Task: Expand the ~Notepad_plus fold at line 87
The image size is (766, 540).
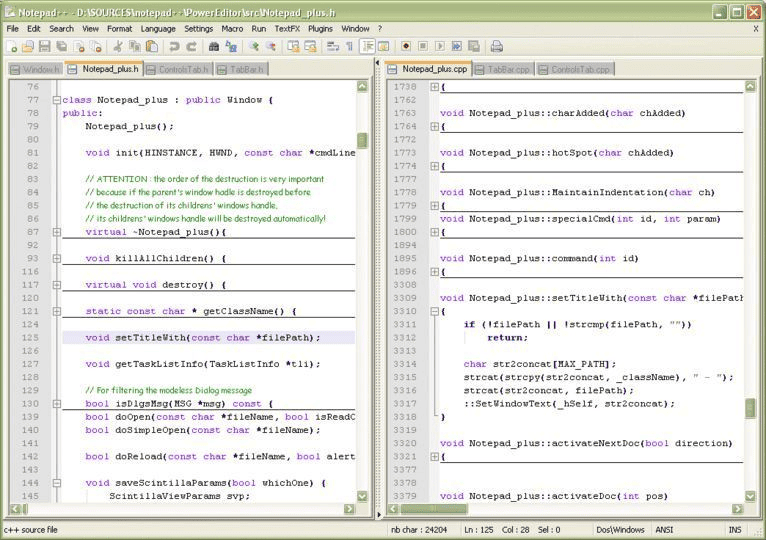Action: click(x=57, y=232)
